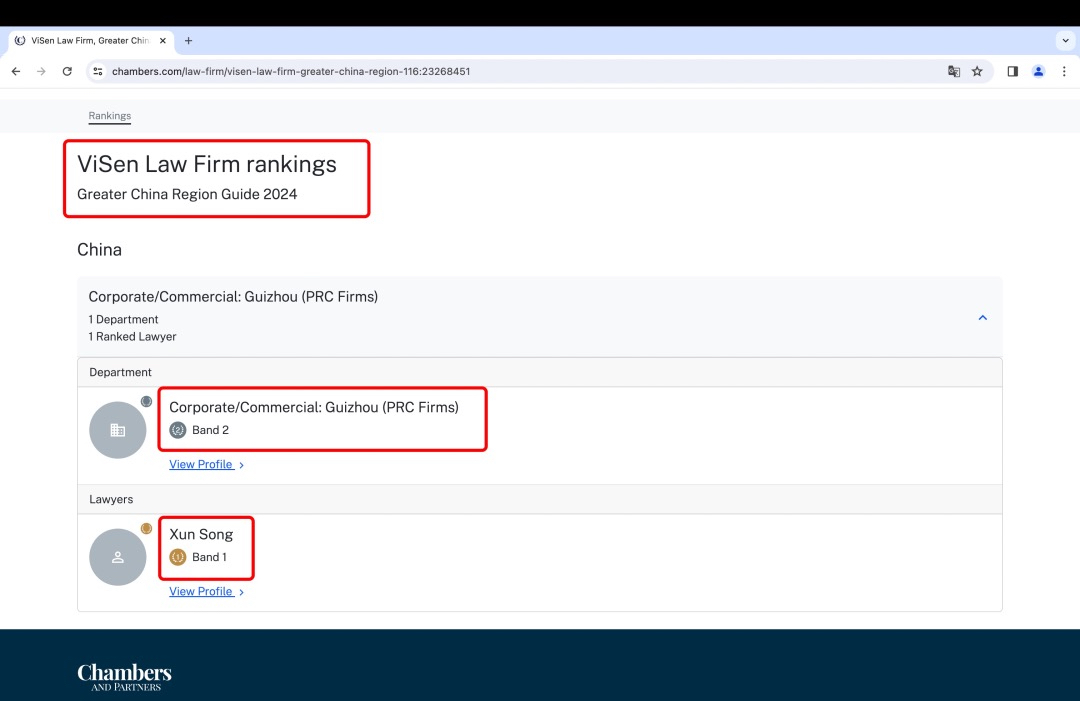Click the browser forward arrow

click(41, 72)
